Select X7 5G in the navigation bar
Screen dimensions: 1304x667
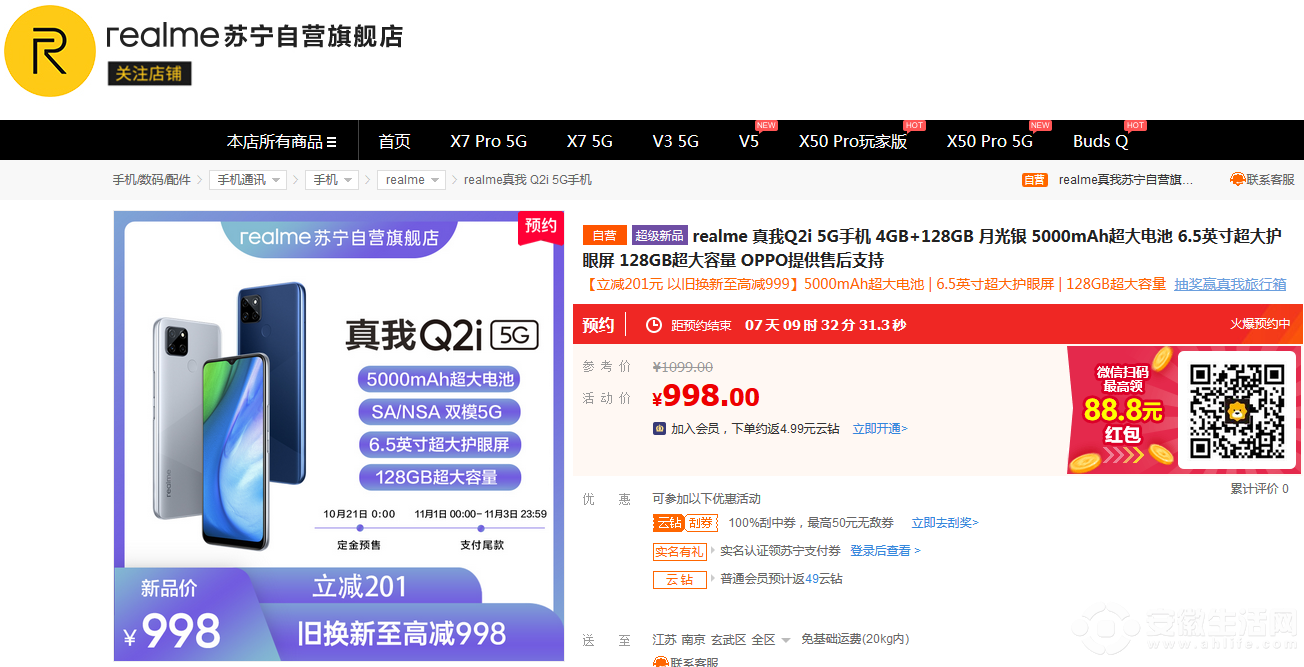pos(589,141)
